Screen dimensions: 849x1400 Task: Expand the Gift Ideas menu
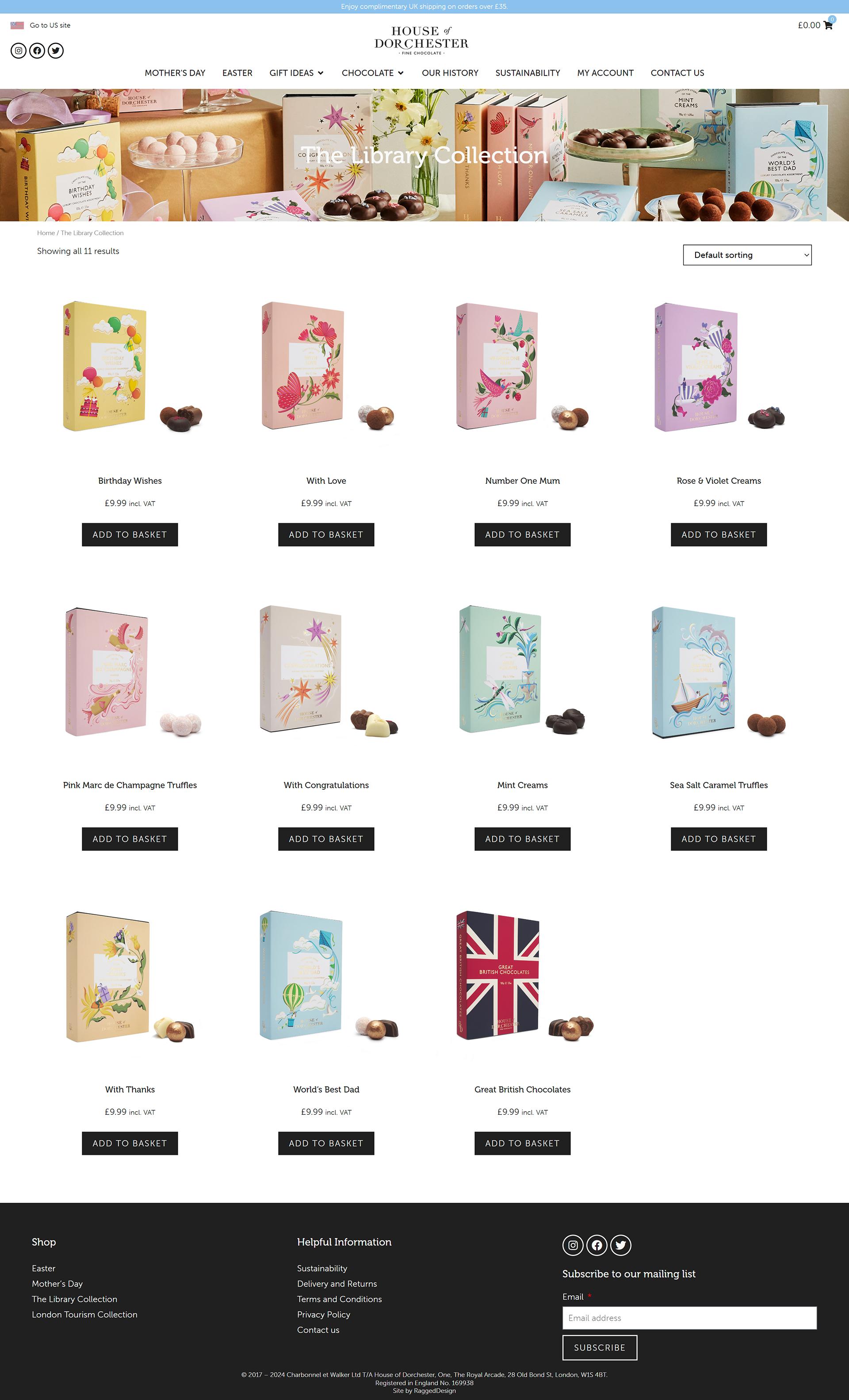tap(297, 73)
